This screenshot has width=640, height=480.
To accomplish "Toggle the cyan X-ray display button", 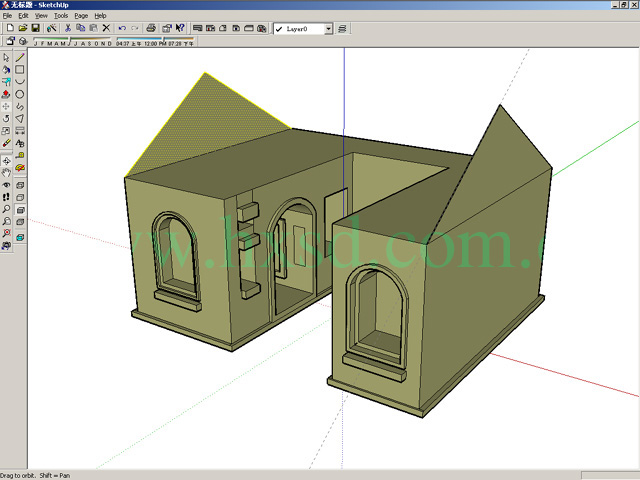I will (20, 237).
